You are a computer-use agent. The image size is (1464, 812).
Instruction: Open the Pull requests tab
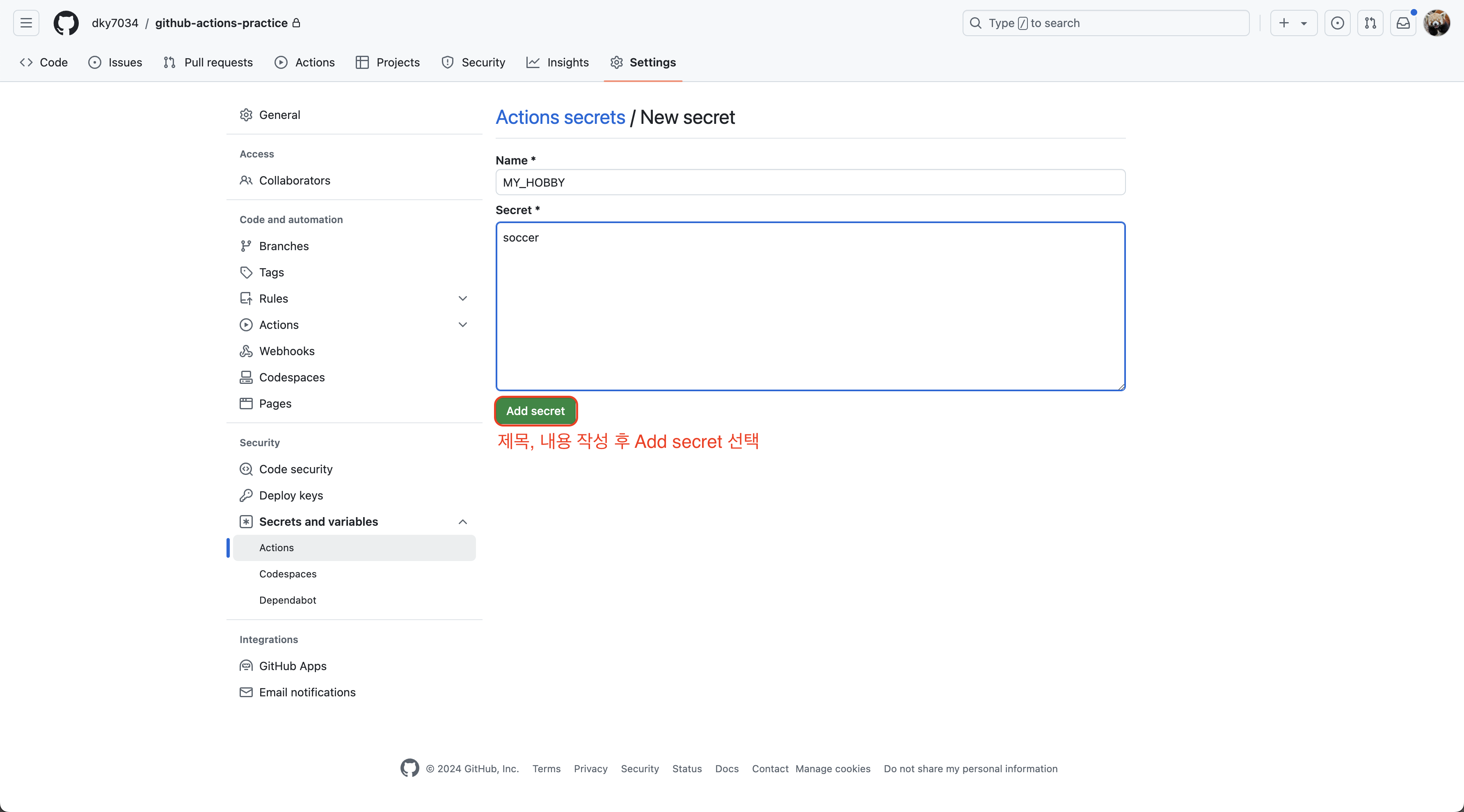(x=208, y=62)
